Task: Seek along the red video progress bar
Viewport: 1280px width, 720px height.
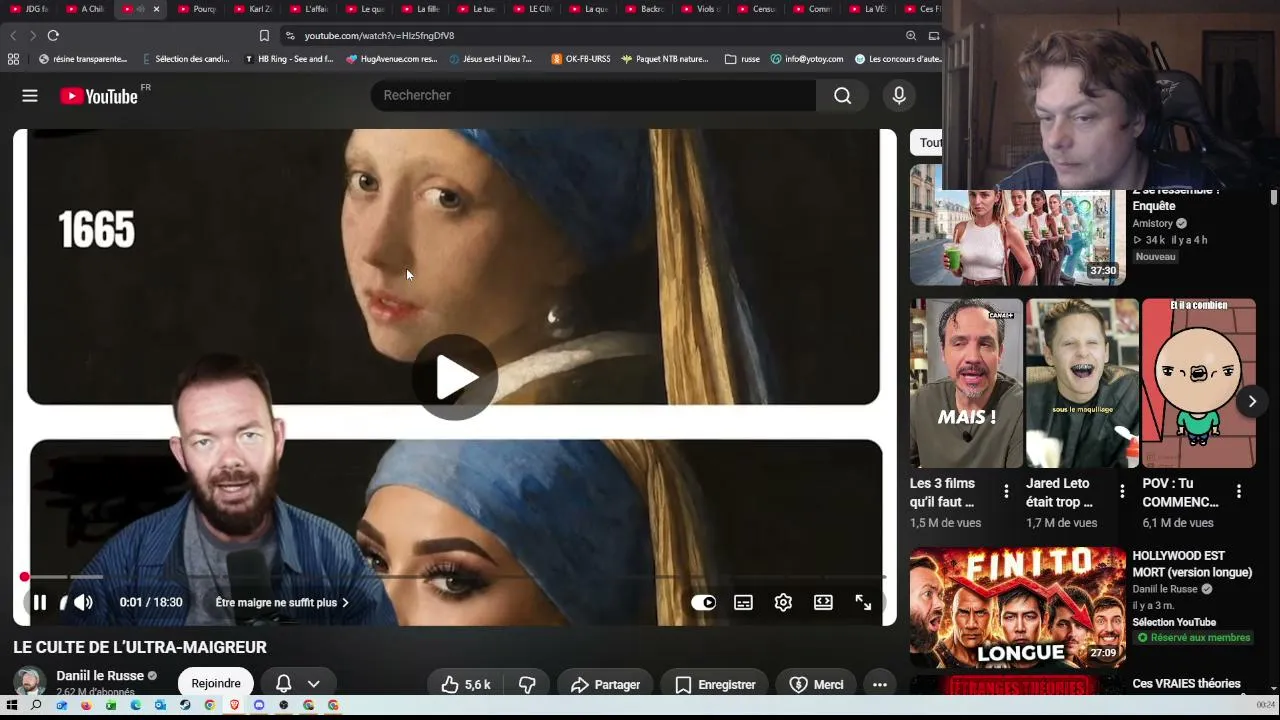Action: click(x=455, y=577)
